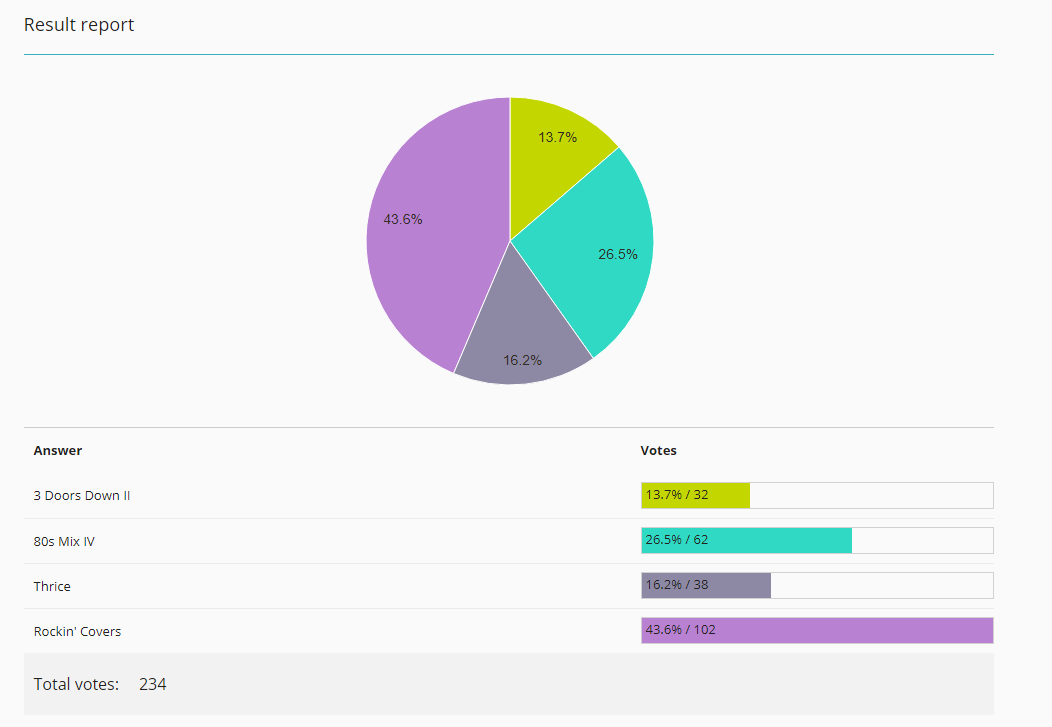
Task: Click the 26.5% label in pie chart
Action: click(617, 254)
